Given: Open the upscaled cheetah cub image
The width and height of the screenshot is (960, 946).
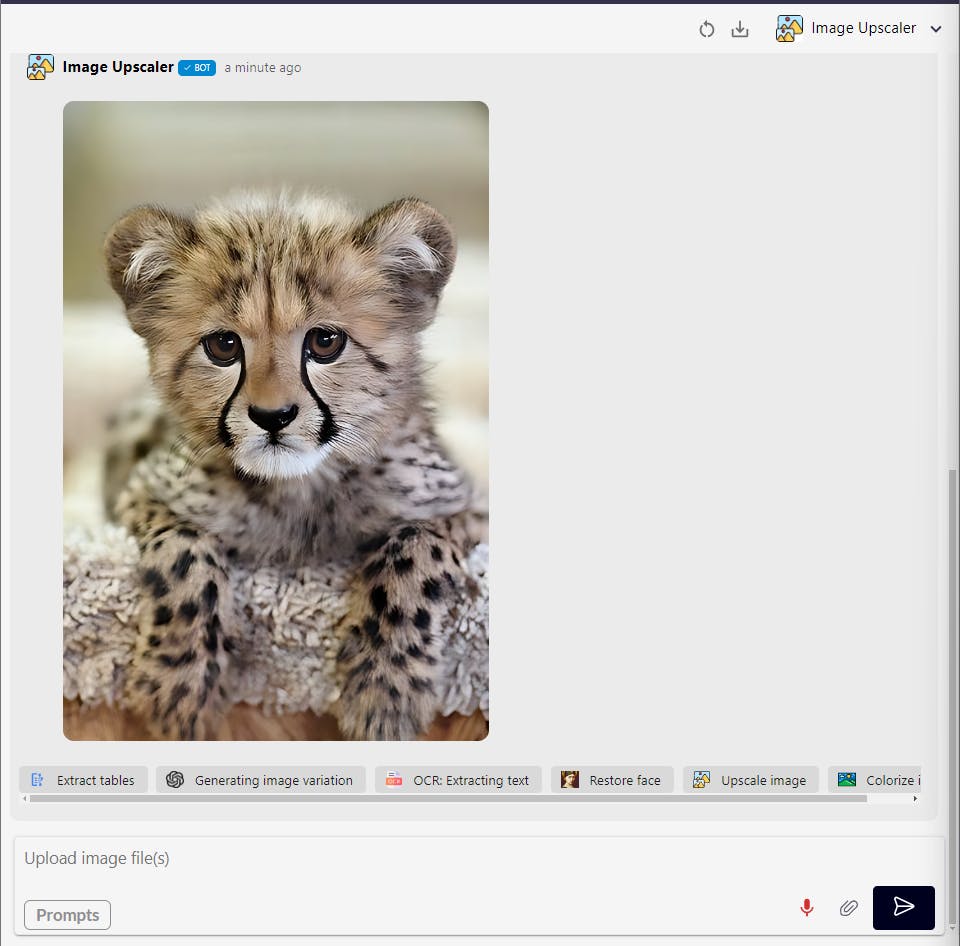Looking at the screenshot, I should [276, 420].
